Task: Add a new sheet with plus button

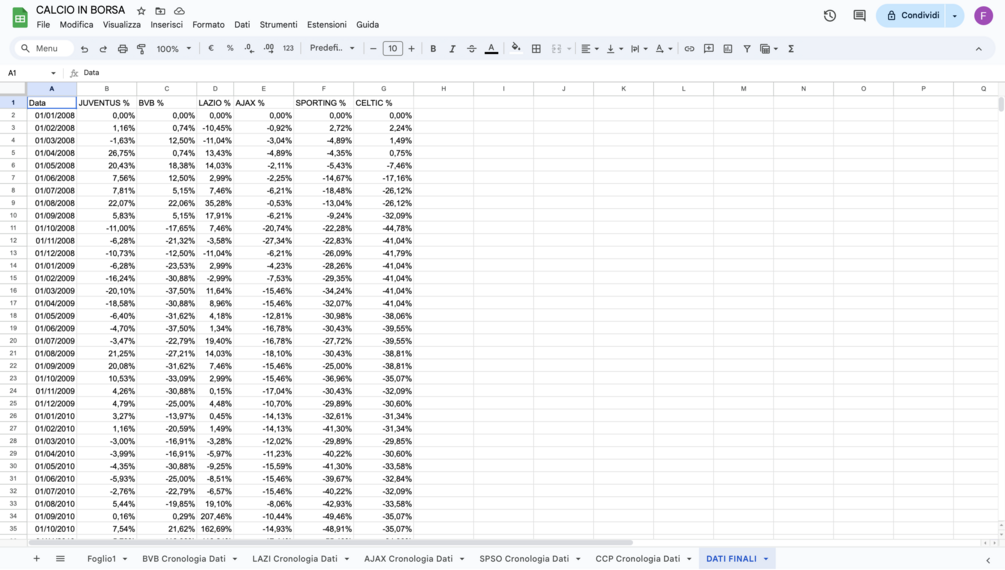Action: 37,559
